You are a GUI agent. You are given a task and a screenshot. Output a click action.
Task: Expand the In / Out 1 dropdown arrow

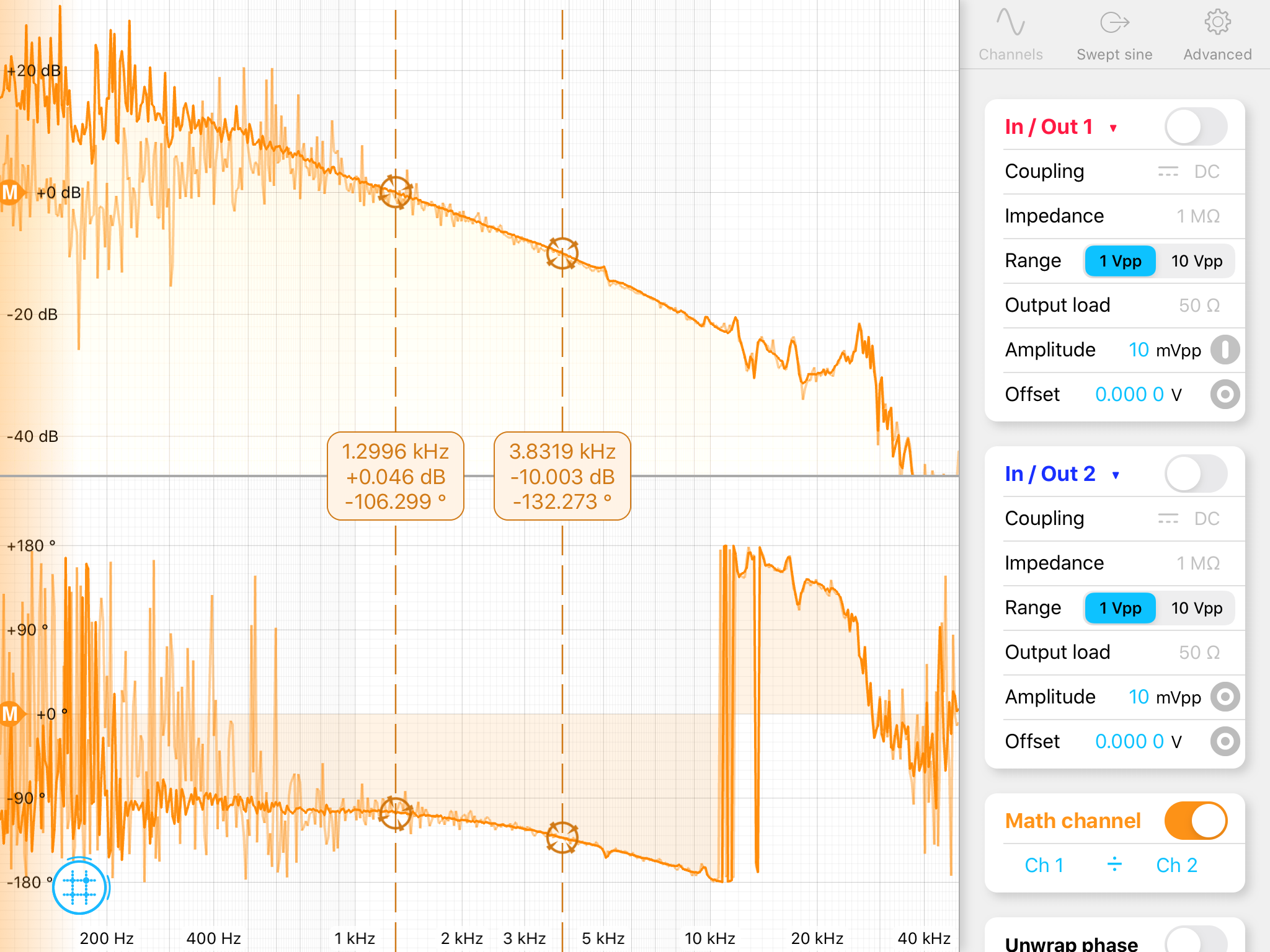click(x=1113, y=128)
